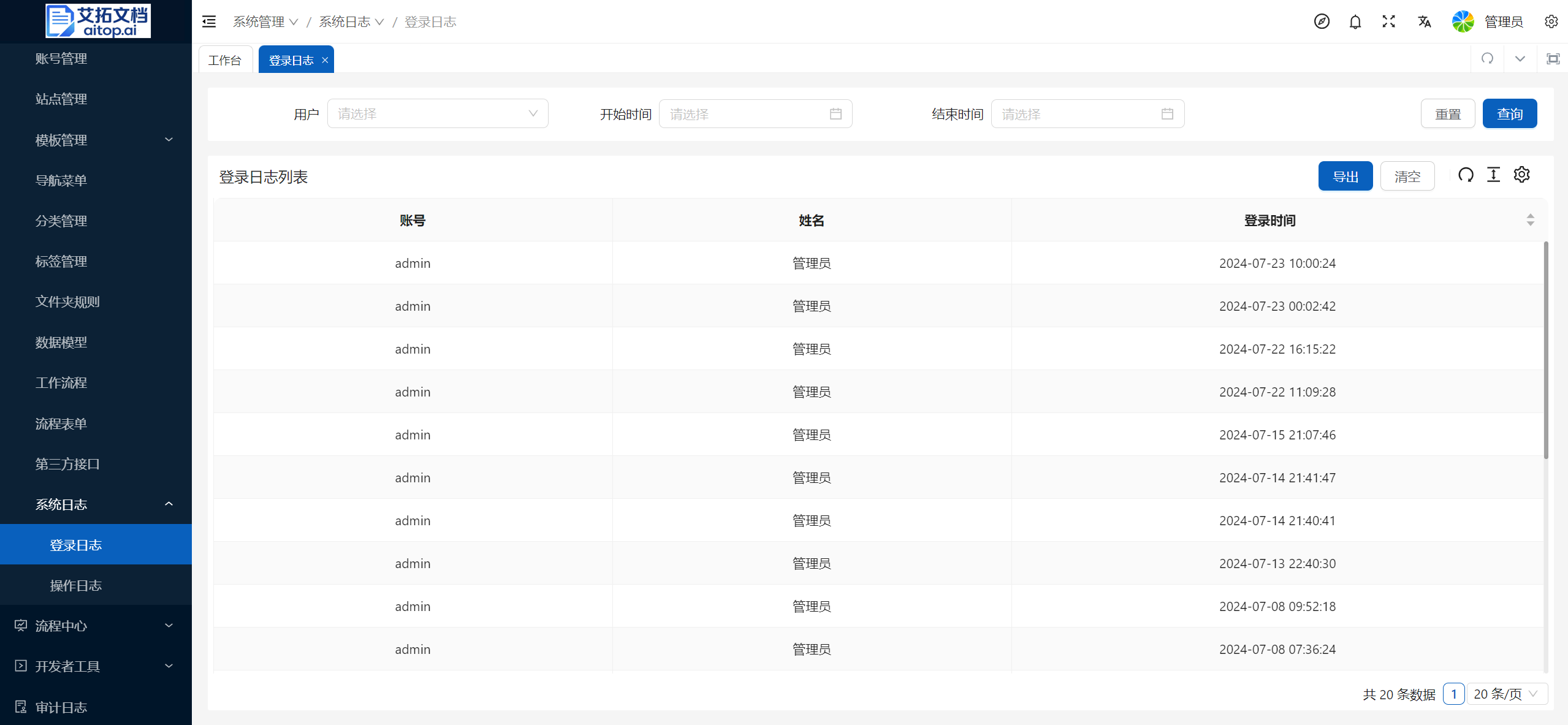Screen dimensions: 1568x725
Task: Click the 开始时间 date input field
Action: pos(755,114)
